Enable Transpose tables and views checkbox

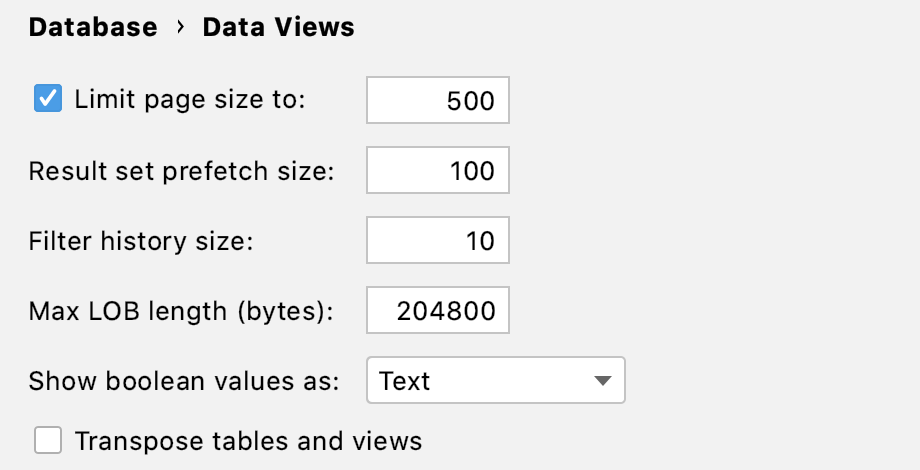[48, 441]
